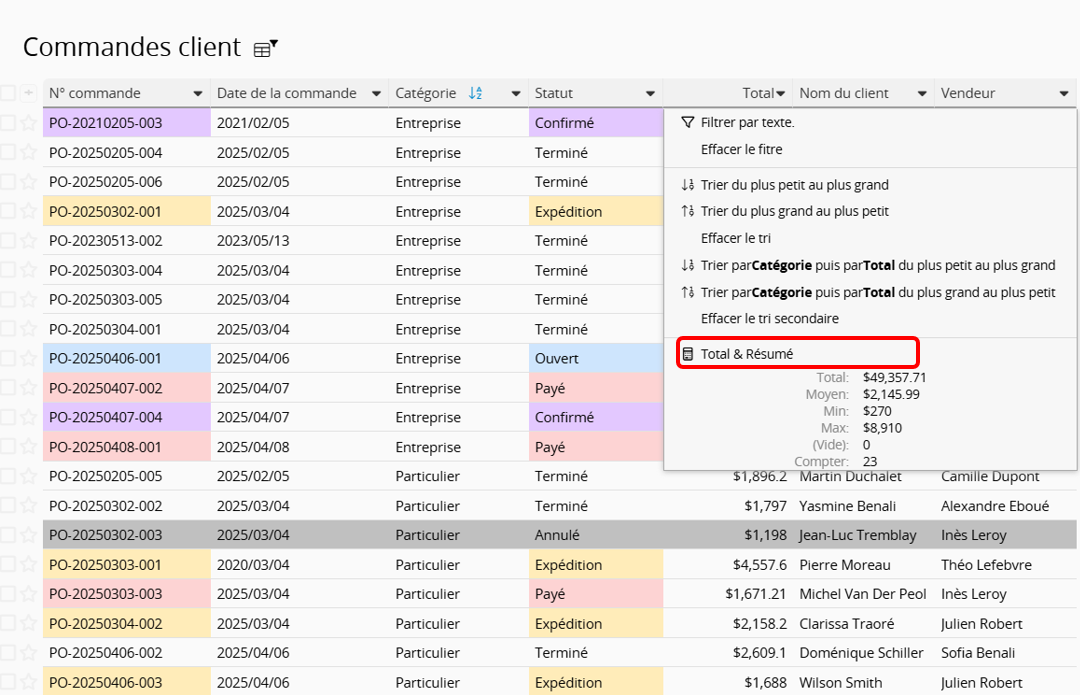The image size is (1080, 695).
Task: Star the PO-20250304-002 order row
Action: click(x=28, y=624)
